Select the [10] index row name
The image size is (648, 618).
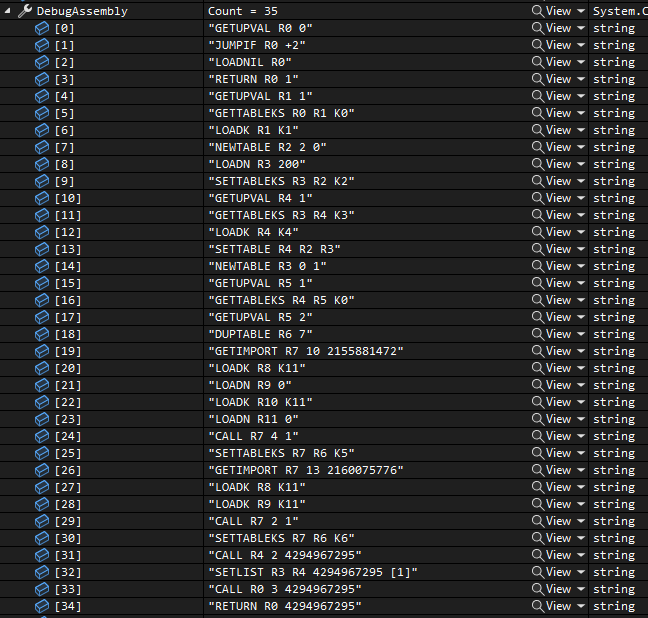68,198
